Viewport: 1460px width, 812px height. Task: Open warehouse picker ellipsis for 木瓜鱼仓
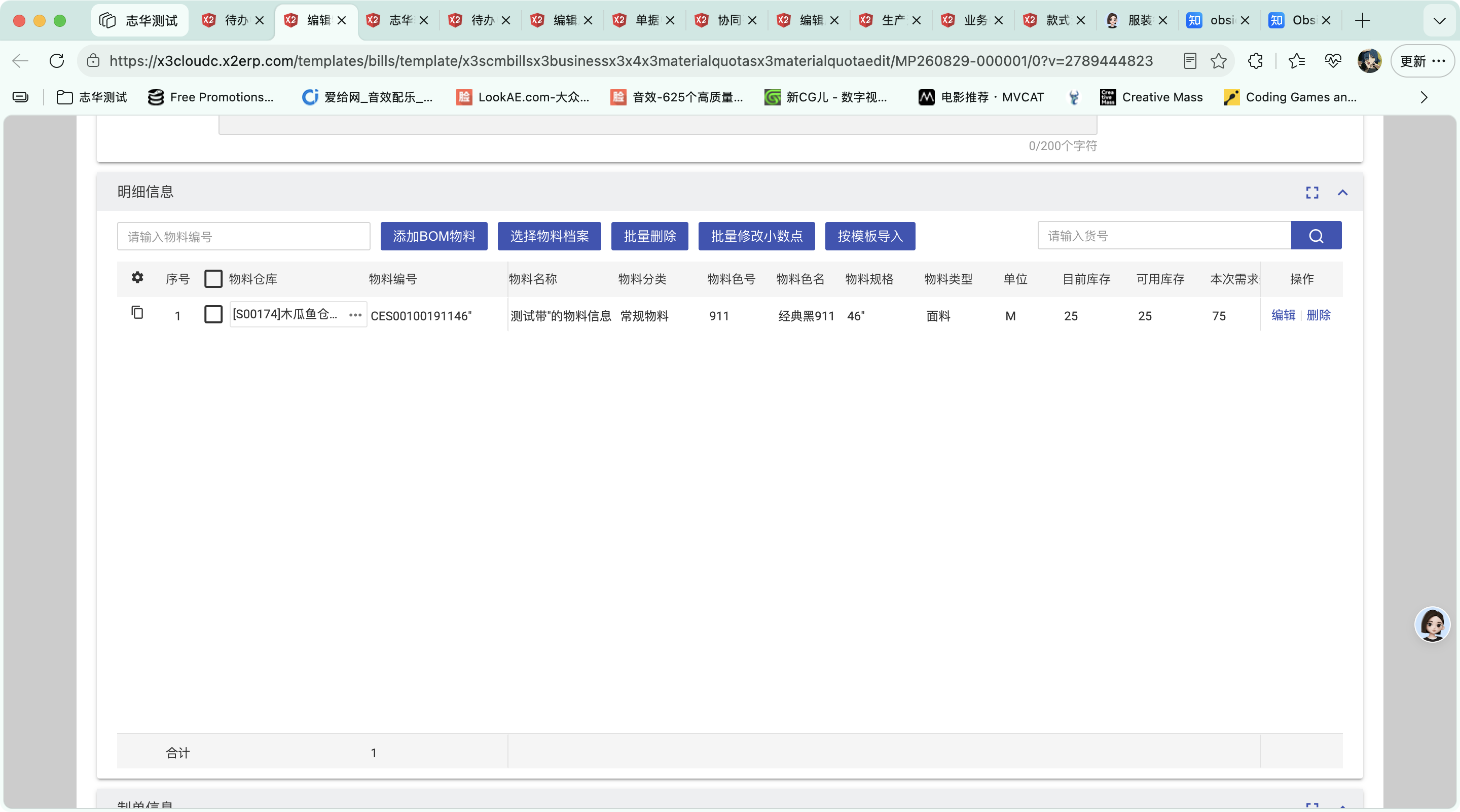tap(355, 315)
